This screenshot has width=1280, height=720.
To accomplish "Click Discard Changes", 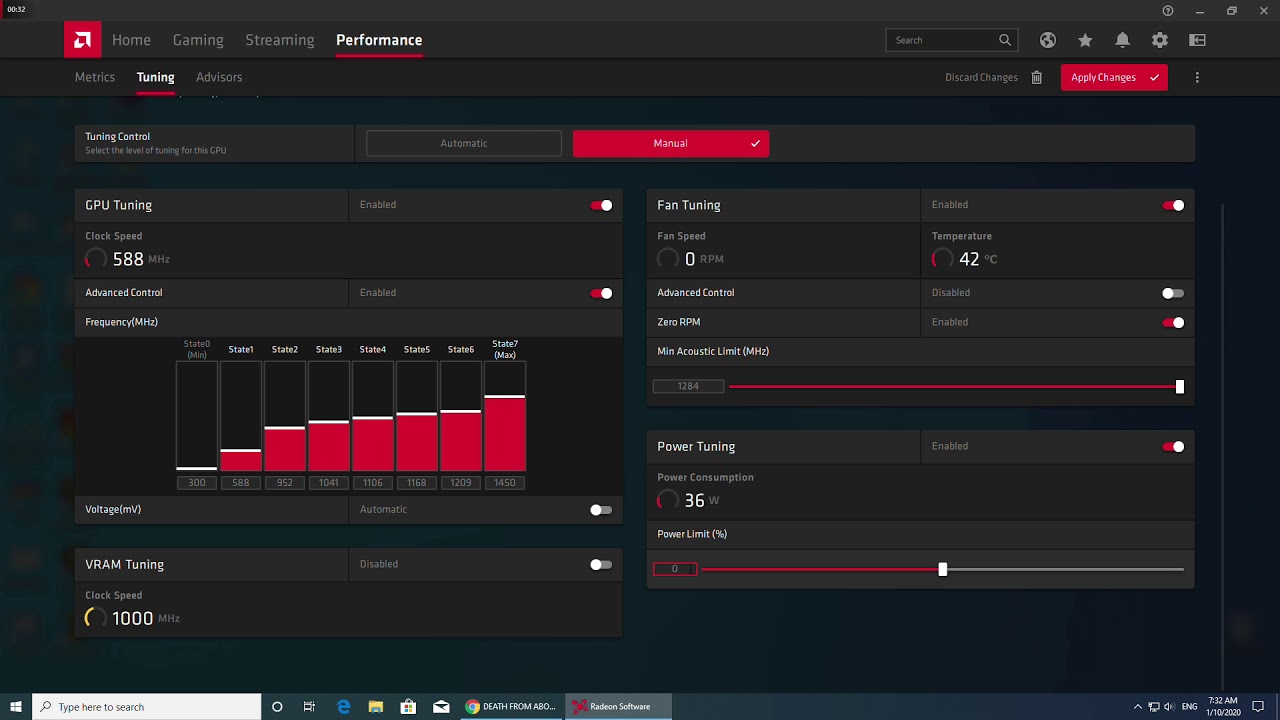I will click(x=981, y=77).
